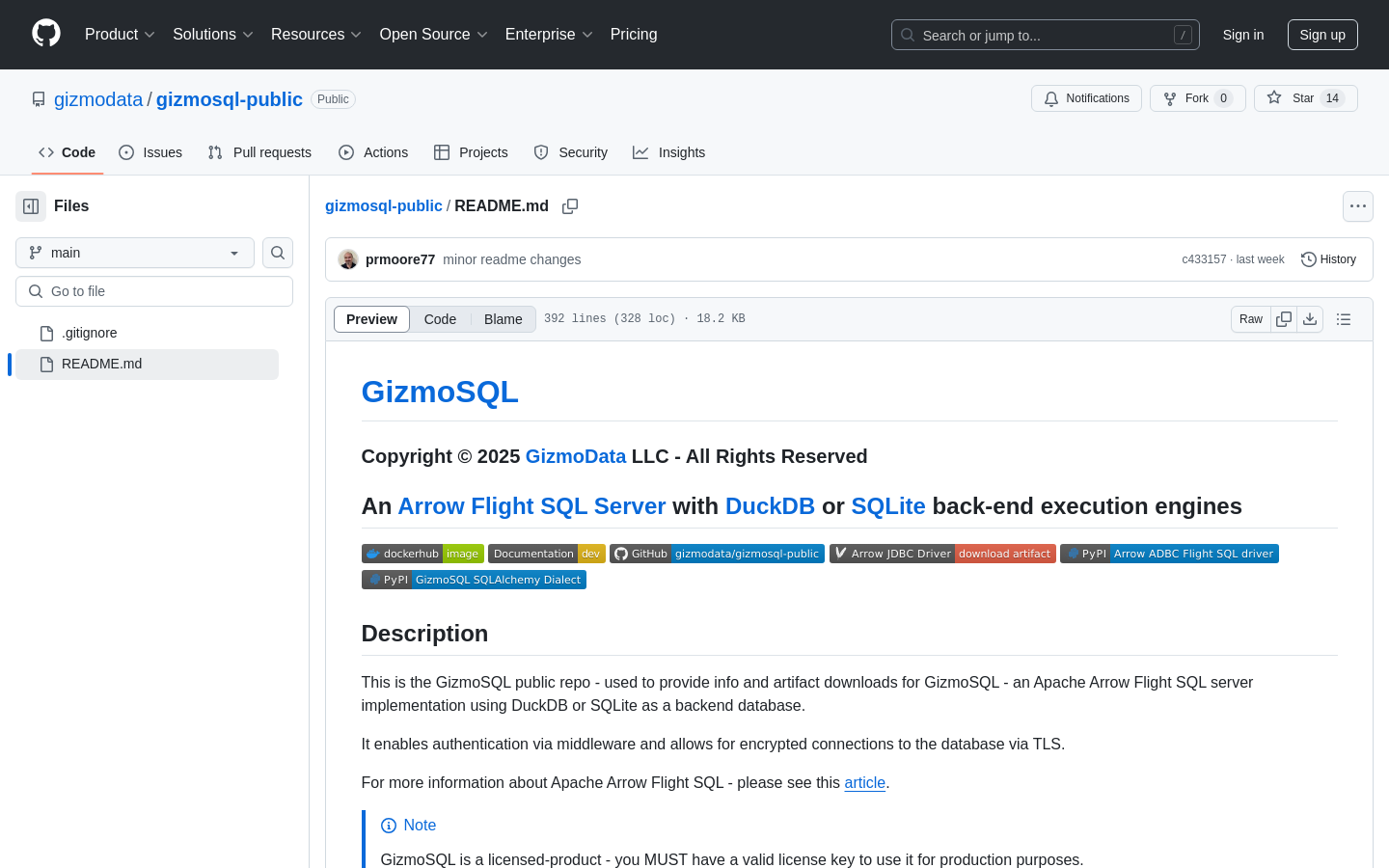Screen dimensions: 1389x868
Task: Open prmoore77 author link
Action: [x=400, y=259]
